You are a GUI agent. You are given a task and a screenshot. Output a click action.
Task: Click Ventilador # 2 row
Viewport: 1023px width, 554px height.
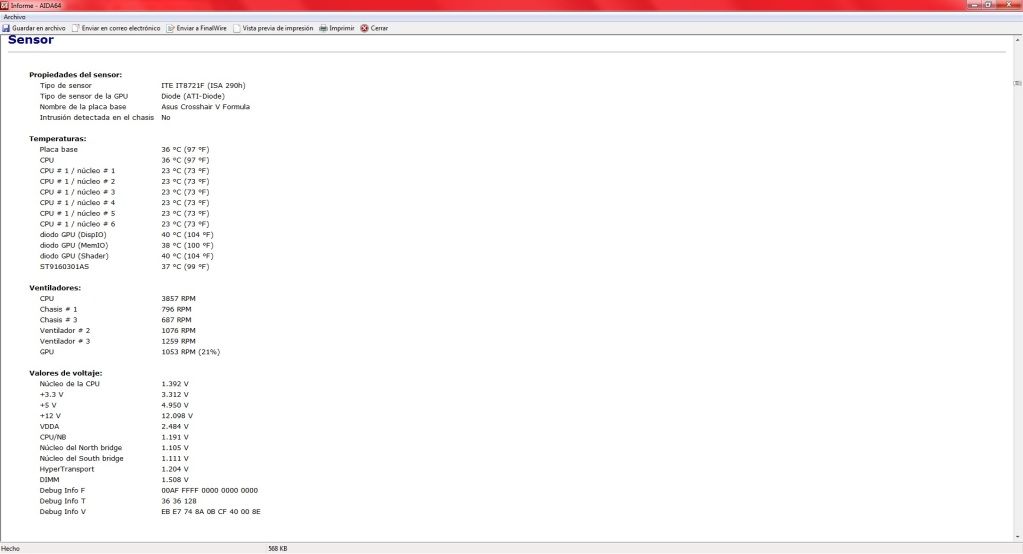point(117,331)
